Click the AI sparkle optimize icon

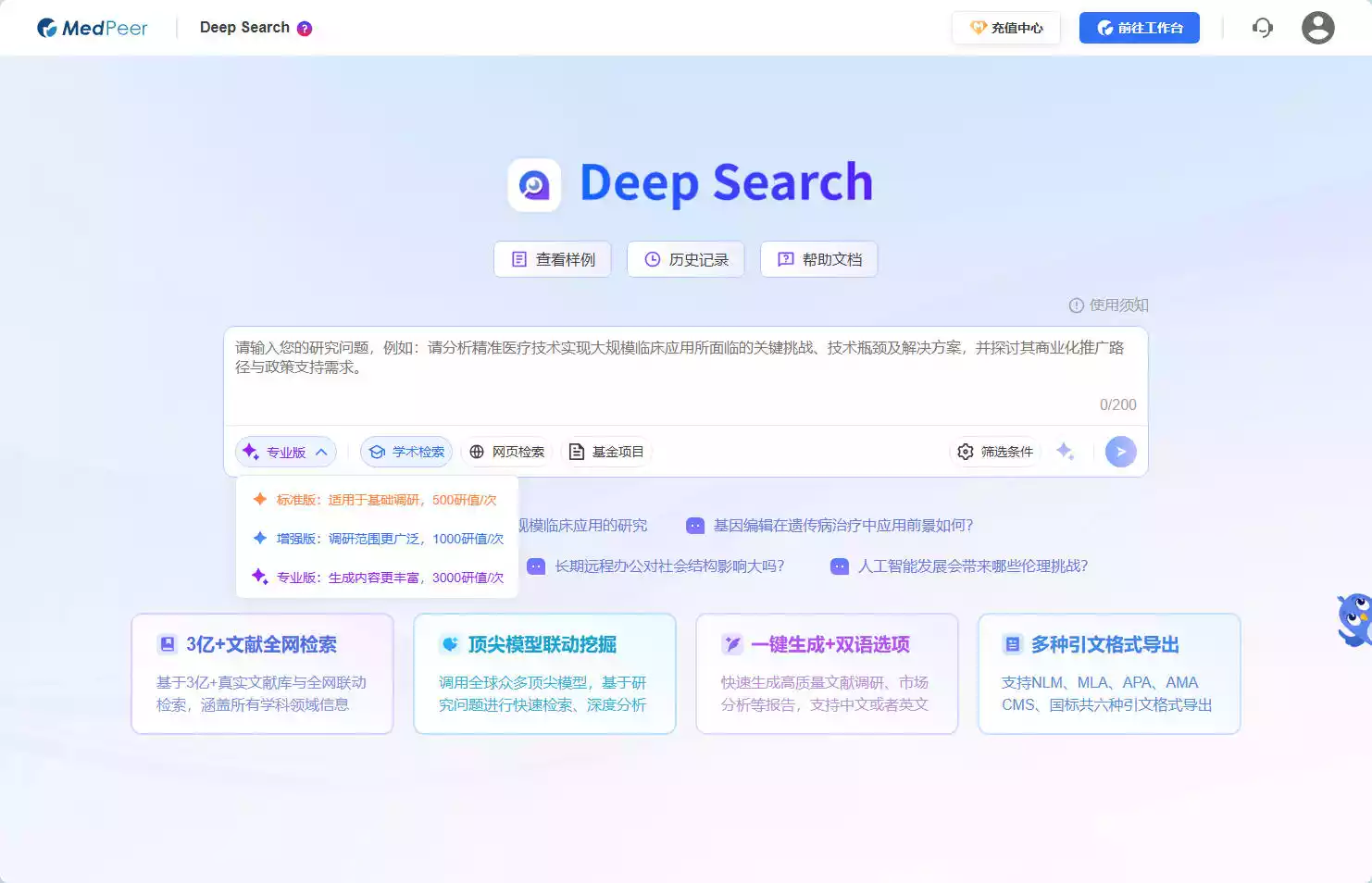[1066, 451]
